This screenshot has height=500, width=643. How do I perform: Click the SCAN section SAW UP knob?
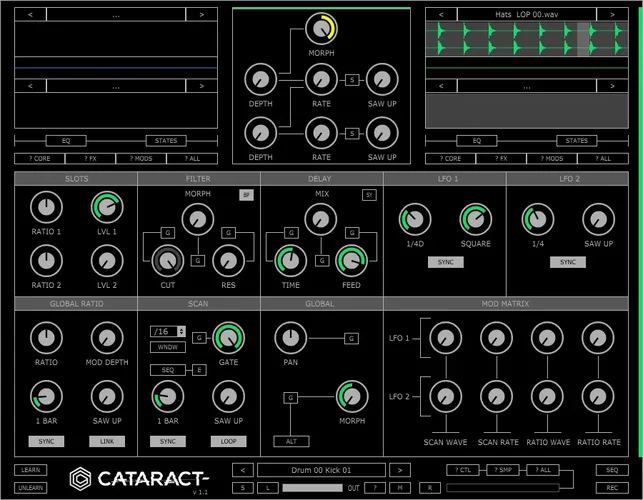tap(228, 397)
